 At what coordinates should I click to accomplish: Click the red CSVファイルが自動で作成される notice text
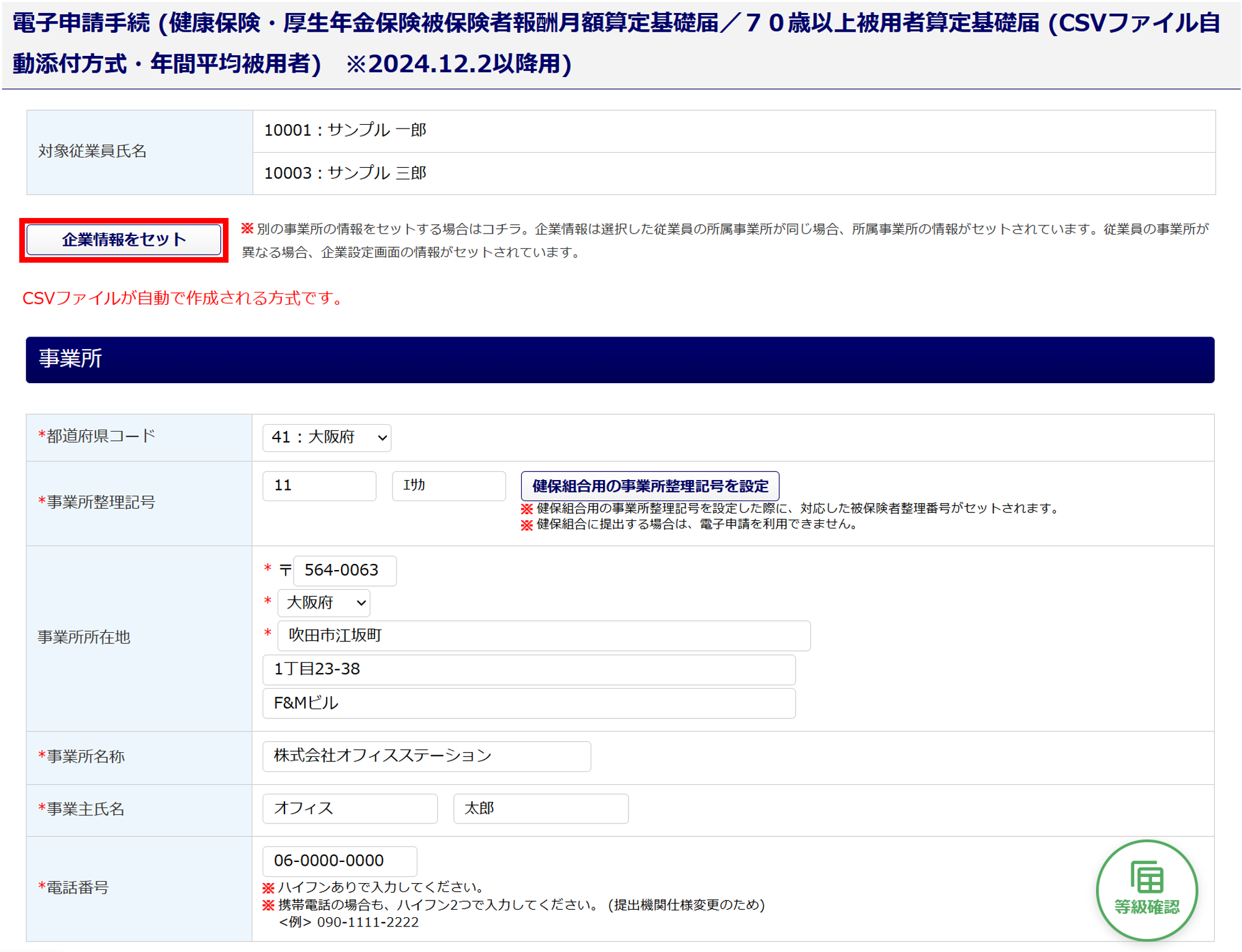183,298
